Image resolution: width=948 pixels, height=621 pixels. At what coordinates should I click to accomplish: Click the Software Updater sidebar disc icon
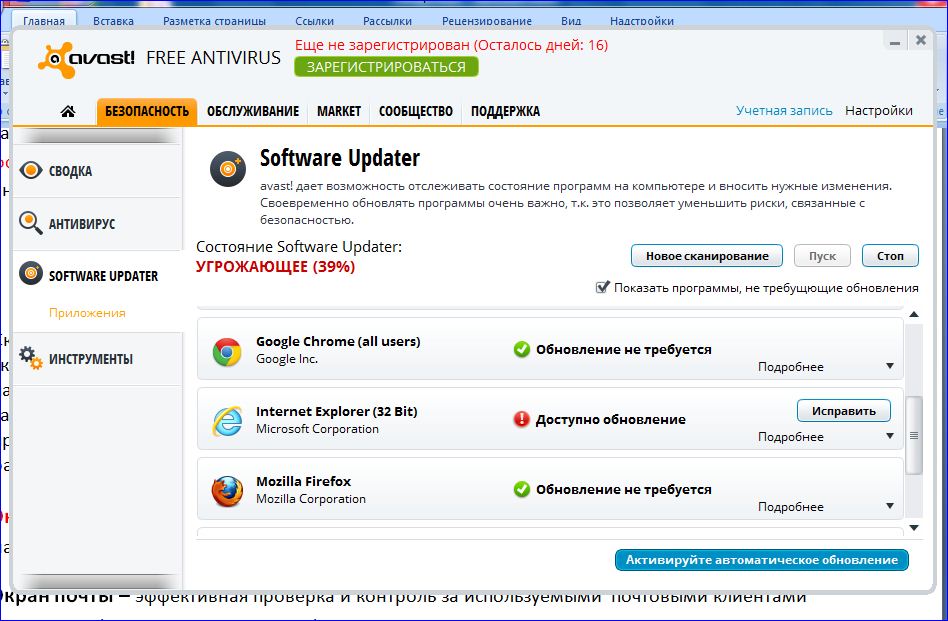click(31, 274)
